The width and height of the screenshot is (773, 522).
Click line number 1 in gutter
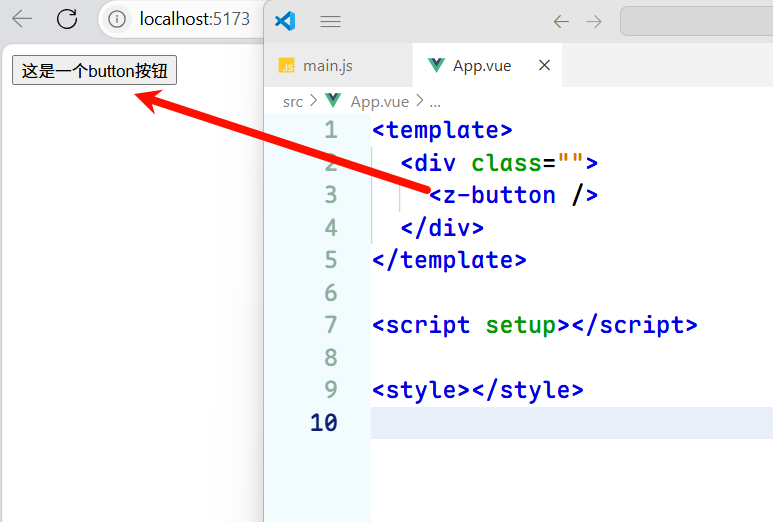click(x=331, y=130)
